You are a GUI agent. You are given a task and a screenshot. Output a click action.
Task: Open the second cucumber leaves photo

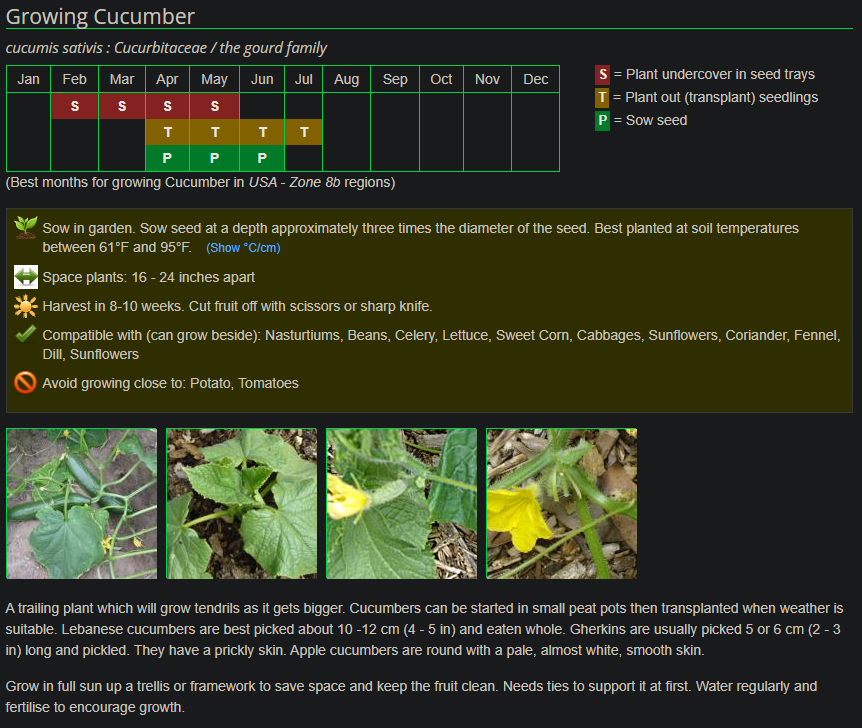(242, 504)
